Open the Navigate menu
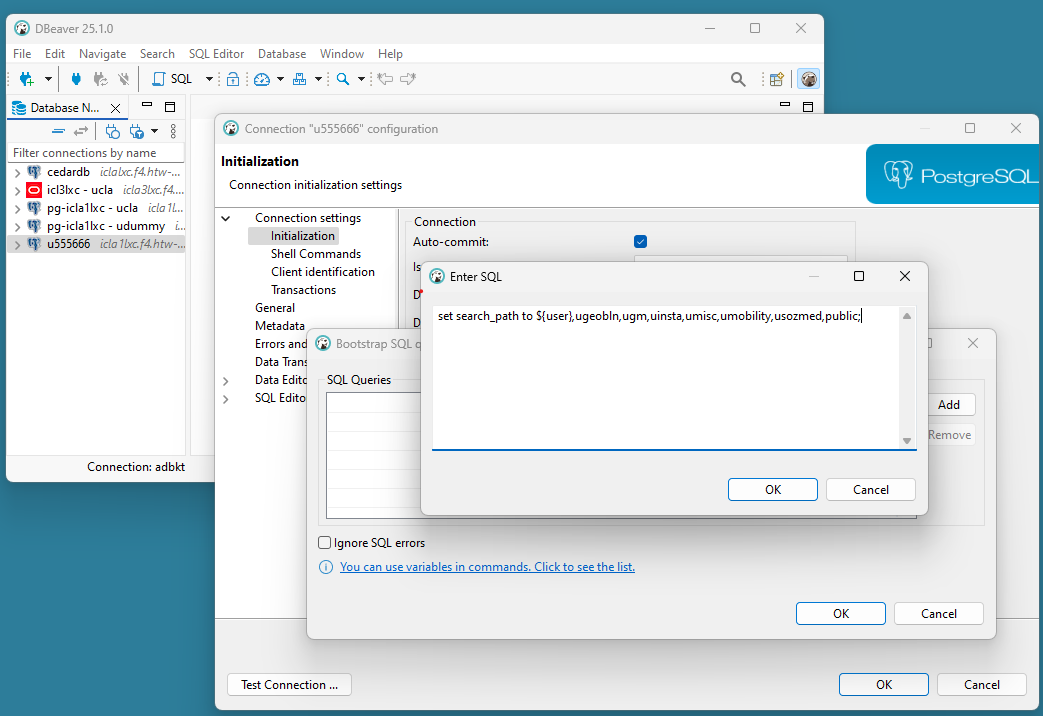Screen dimensions: 1043x716 point(102,54)
